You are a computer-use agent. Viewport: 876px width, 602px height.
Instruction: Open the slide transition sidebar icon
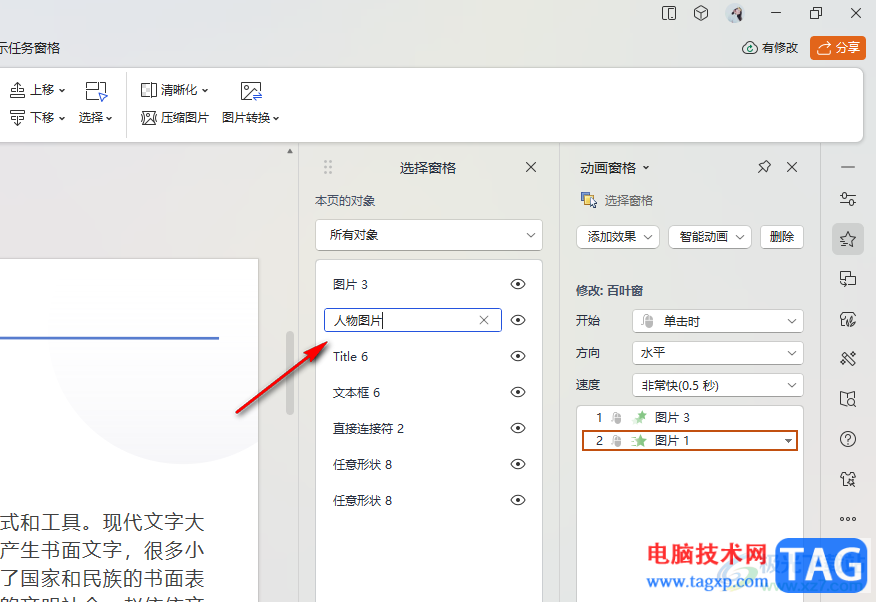[848, 279]
